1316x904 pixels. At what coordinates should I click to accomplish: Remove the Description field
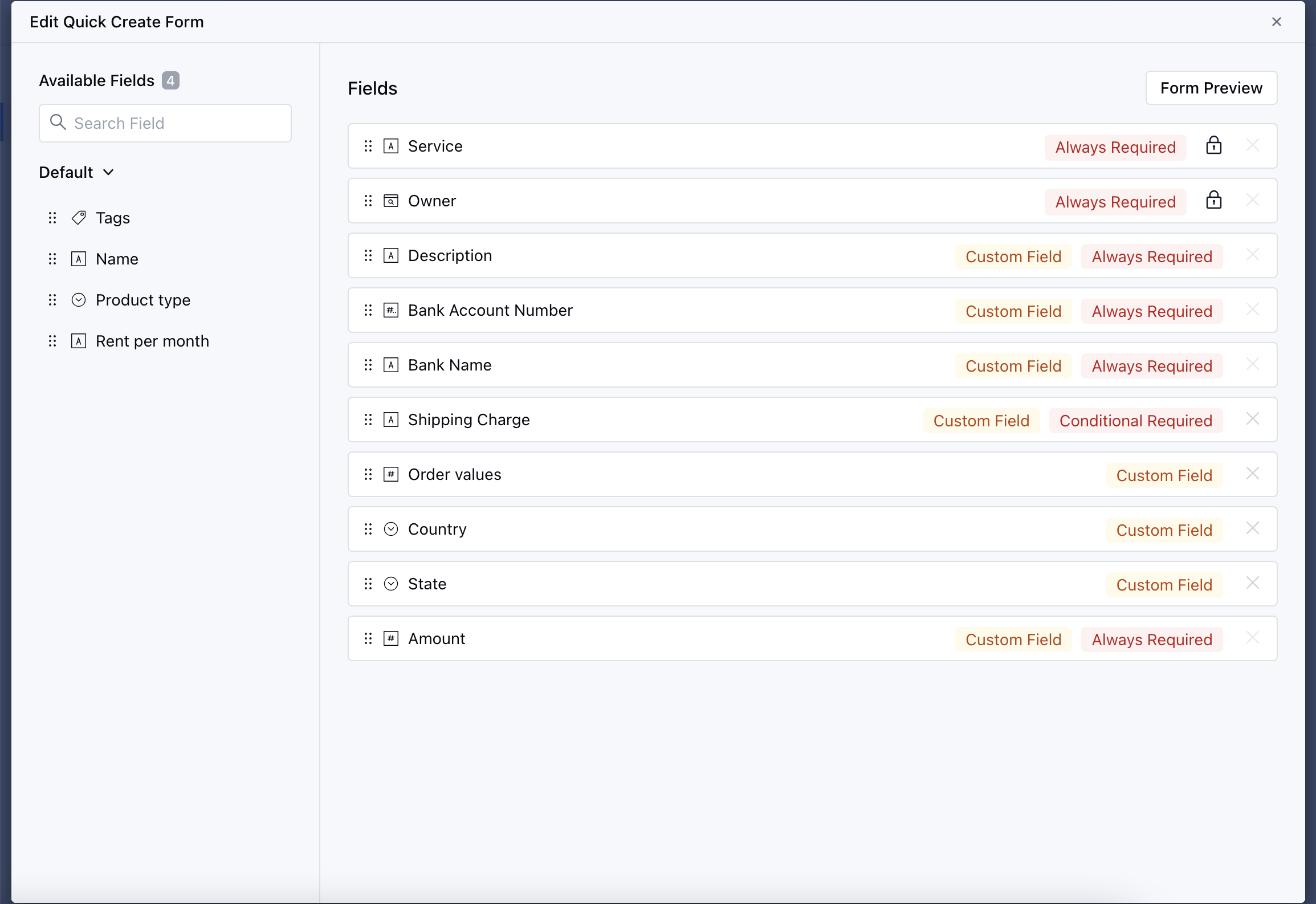[x=1253, y=255]
